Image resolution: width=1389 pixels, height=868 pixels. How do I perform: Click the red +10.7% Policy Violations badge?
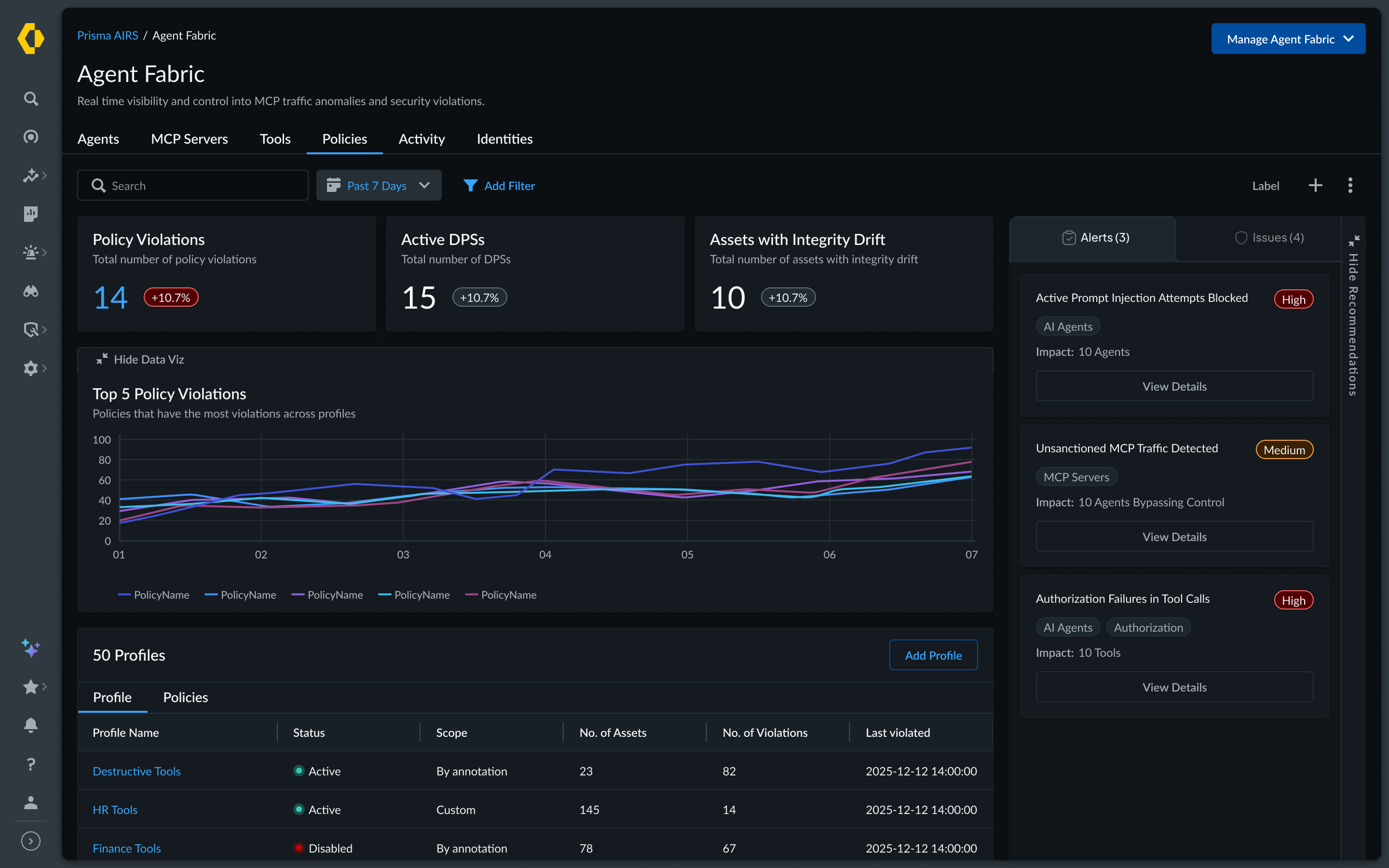170,298
